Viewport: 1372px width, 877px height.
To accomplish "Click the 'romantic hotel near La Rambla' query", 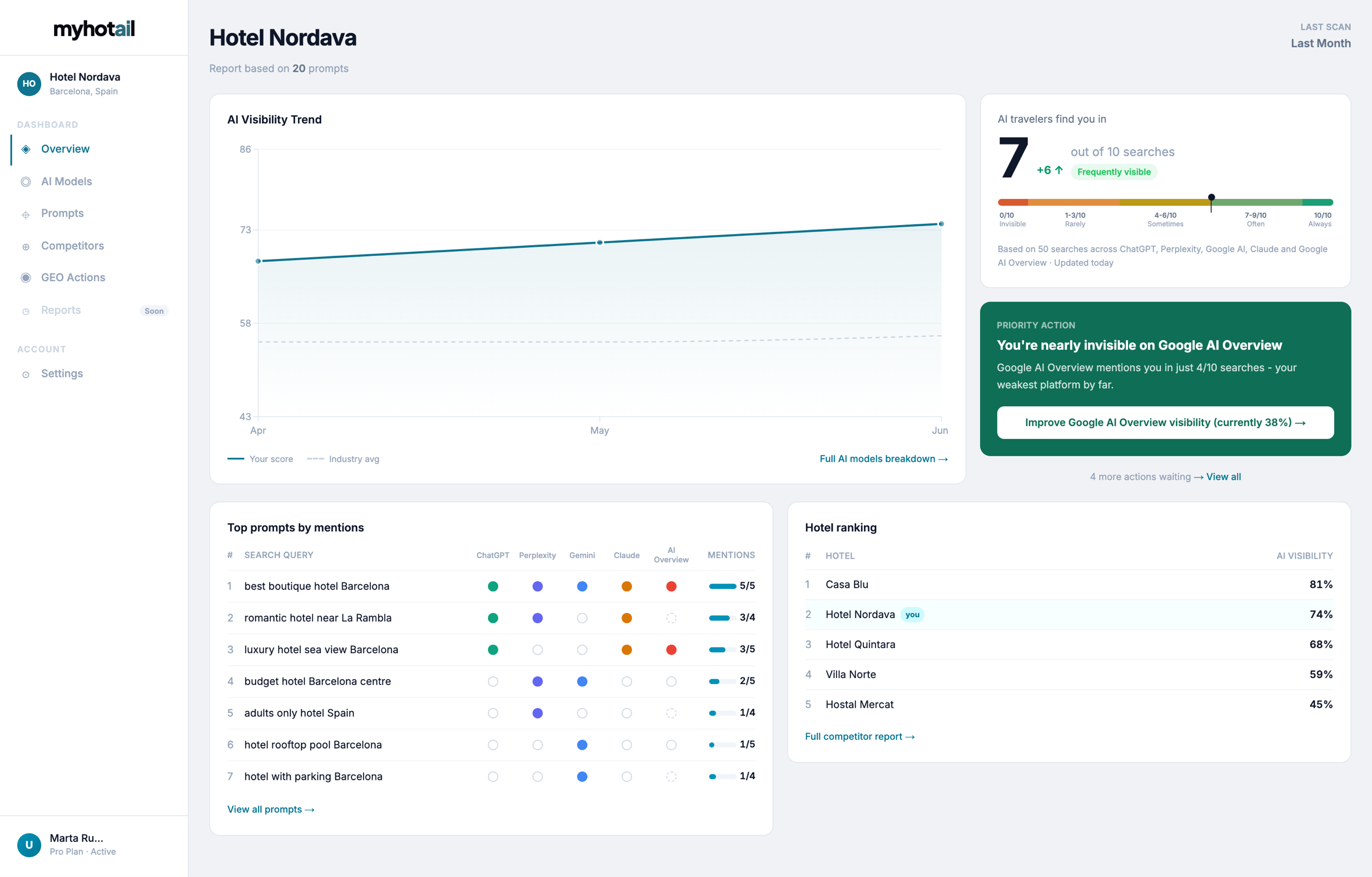I will pyautogui.click(x=318, y=618).
